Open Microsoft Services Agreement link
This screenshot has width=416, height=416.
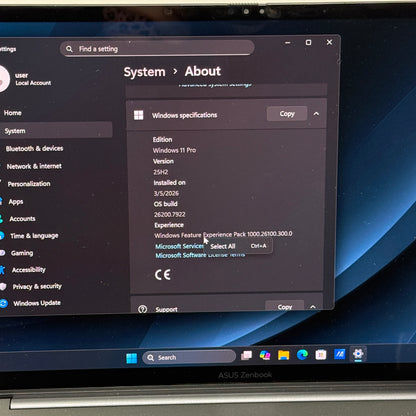pyautogui.click(x=179, y=246)
